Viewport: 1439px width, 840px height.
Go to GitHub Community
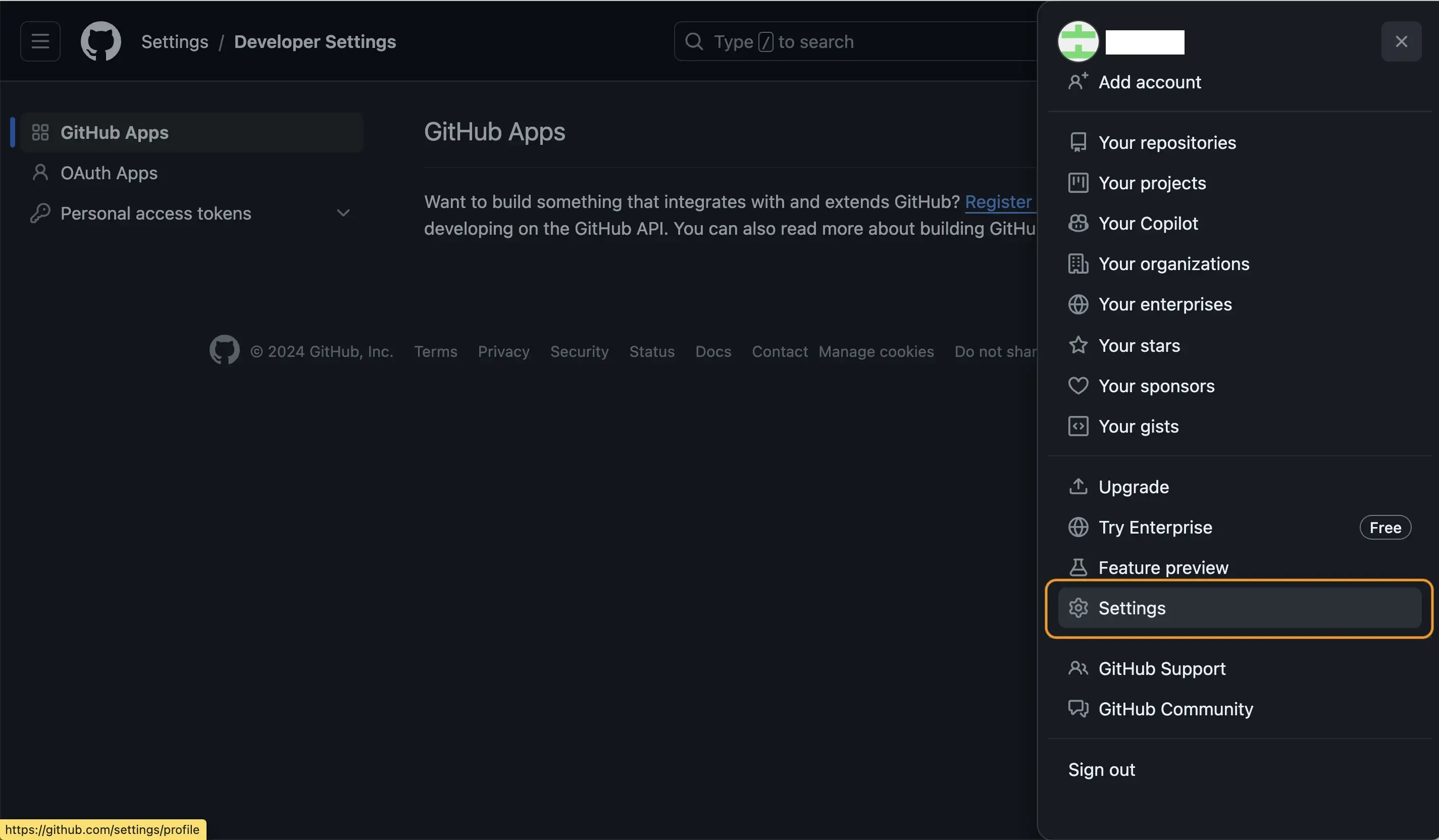(x=1239, y=709)
